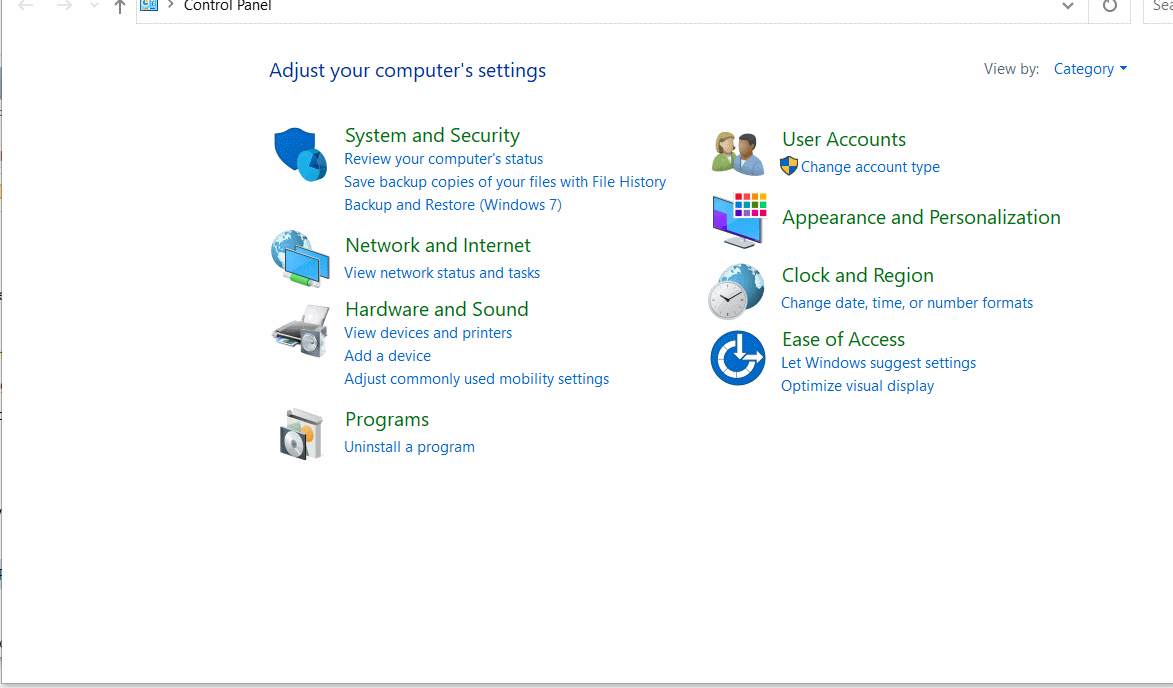The height and width of the screenshot is (688, 1173).
Task: Click the Forward arrow navigation button
Action: pyautogui.click(x=64, y=6)
